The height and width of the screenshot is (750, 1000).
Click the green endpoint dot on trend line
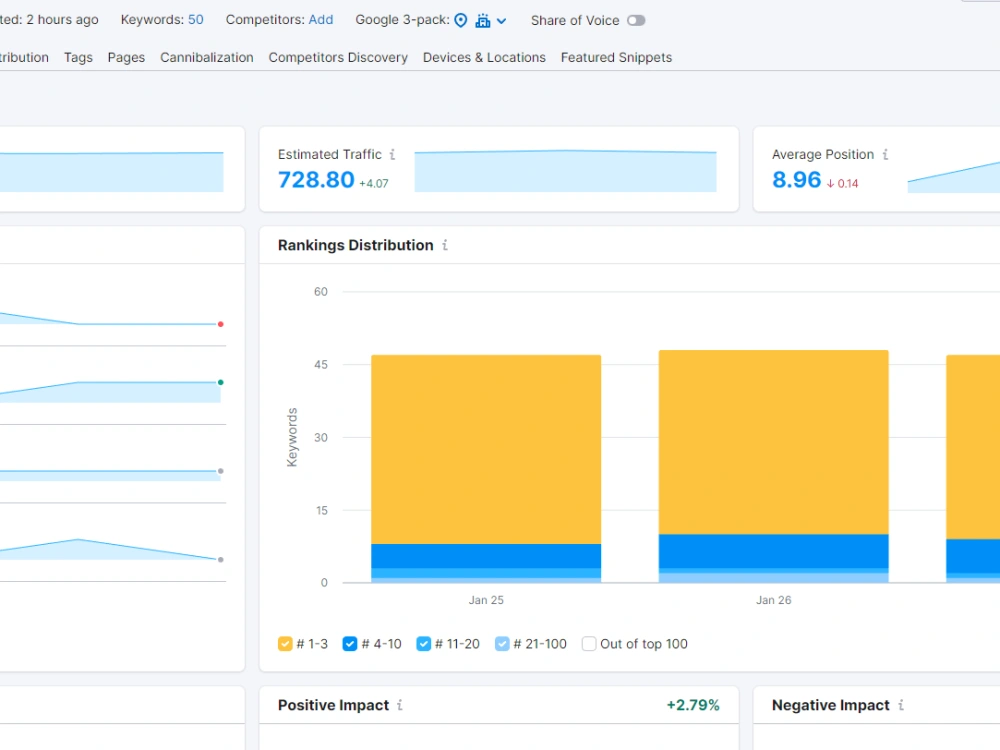[221, 383]
